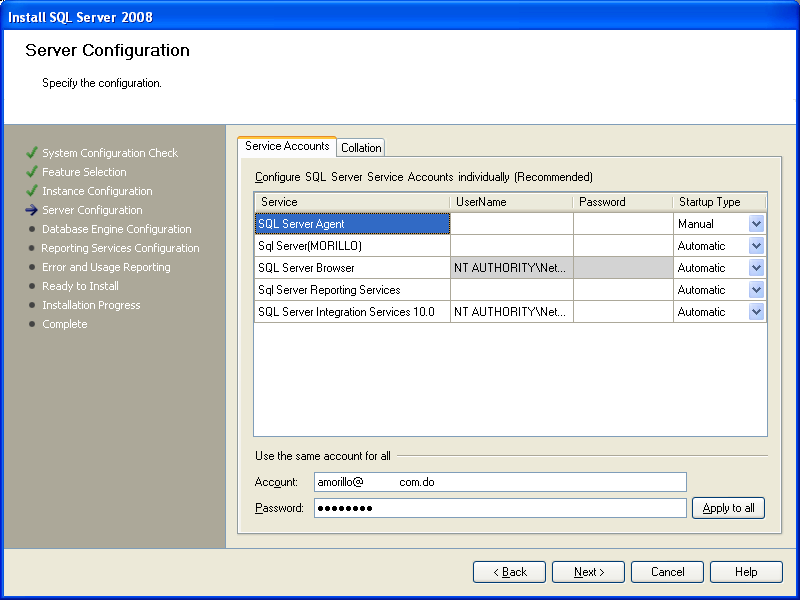Select Sql Server Reporting Services row
Screen dimensions: 800x600
pos(352,290)
